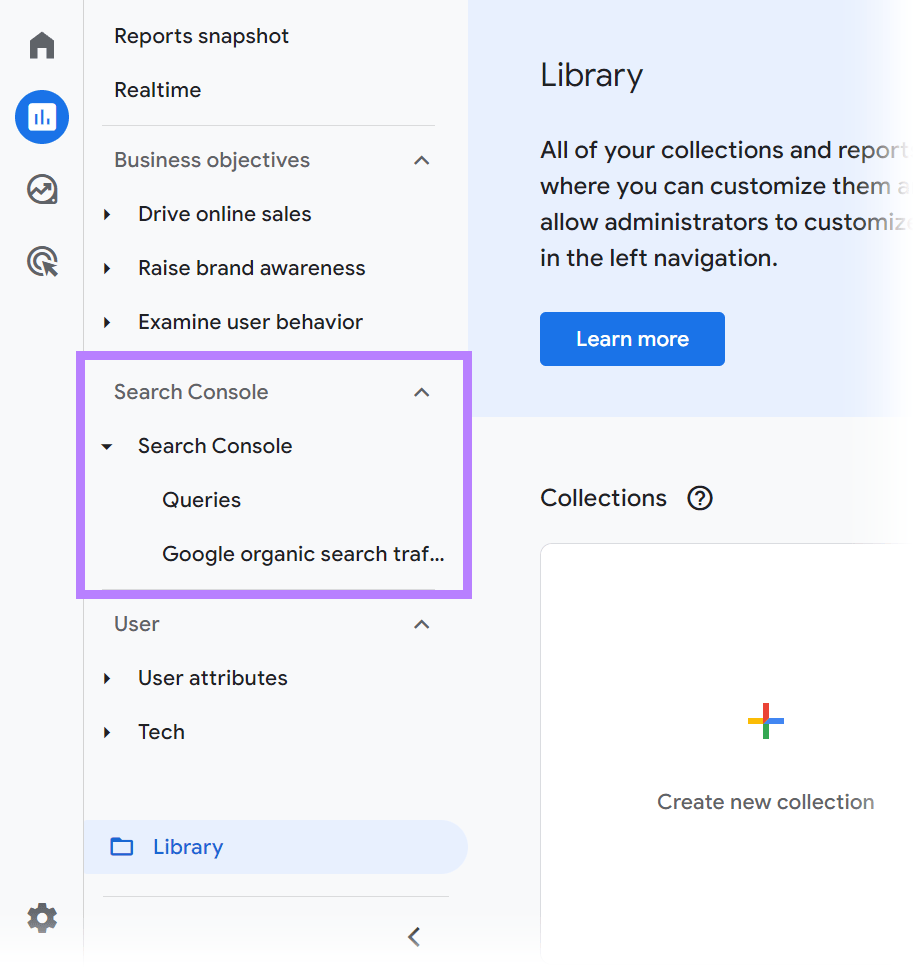Image resolution: width=915 pixels, height=969 pixels.
Task: Collapse the User section chevron
Action: (421, 624)
